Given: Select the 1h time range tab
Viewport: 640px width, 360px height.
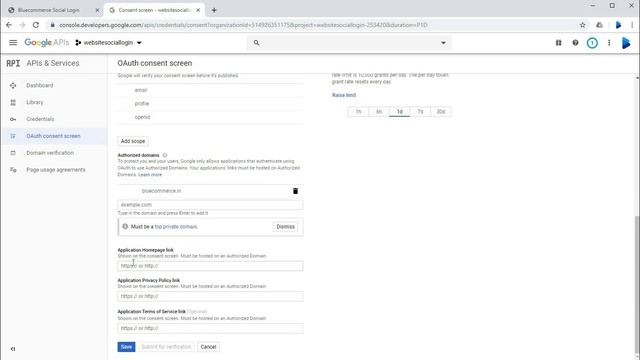Looking at the screenshot, I should (x=358, y=111).
